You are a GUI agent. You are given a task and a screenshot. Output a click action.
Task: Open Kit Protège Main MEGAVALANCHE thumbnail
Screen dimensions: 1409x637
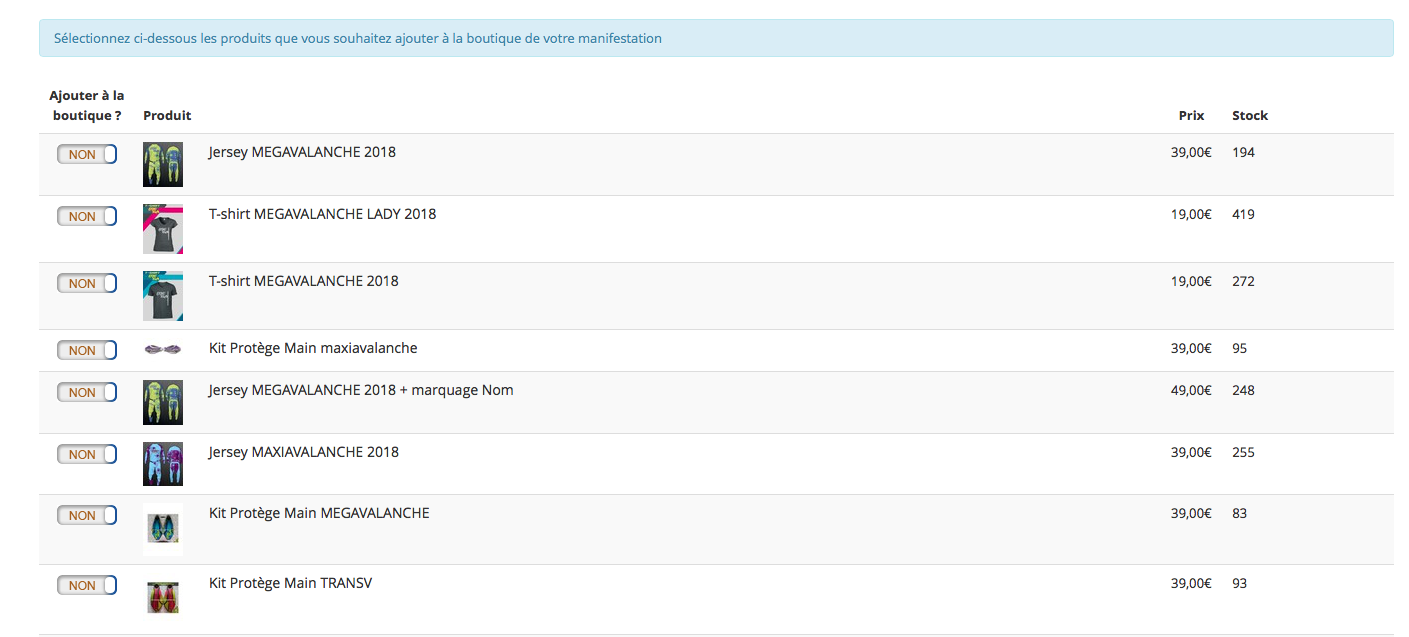coord(163,529)
